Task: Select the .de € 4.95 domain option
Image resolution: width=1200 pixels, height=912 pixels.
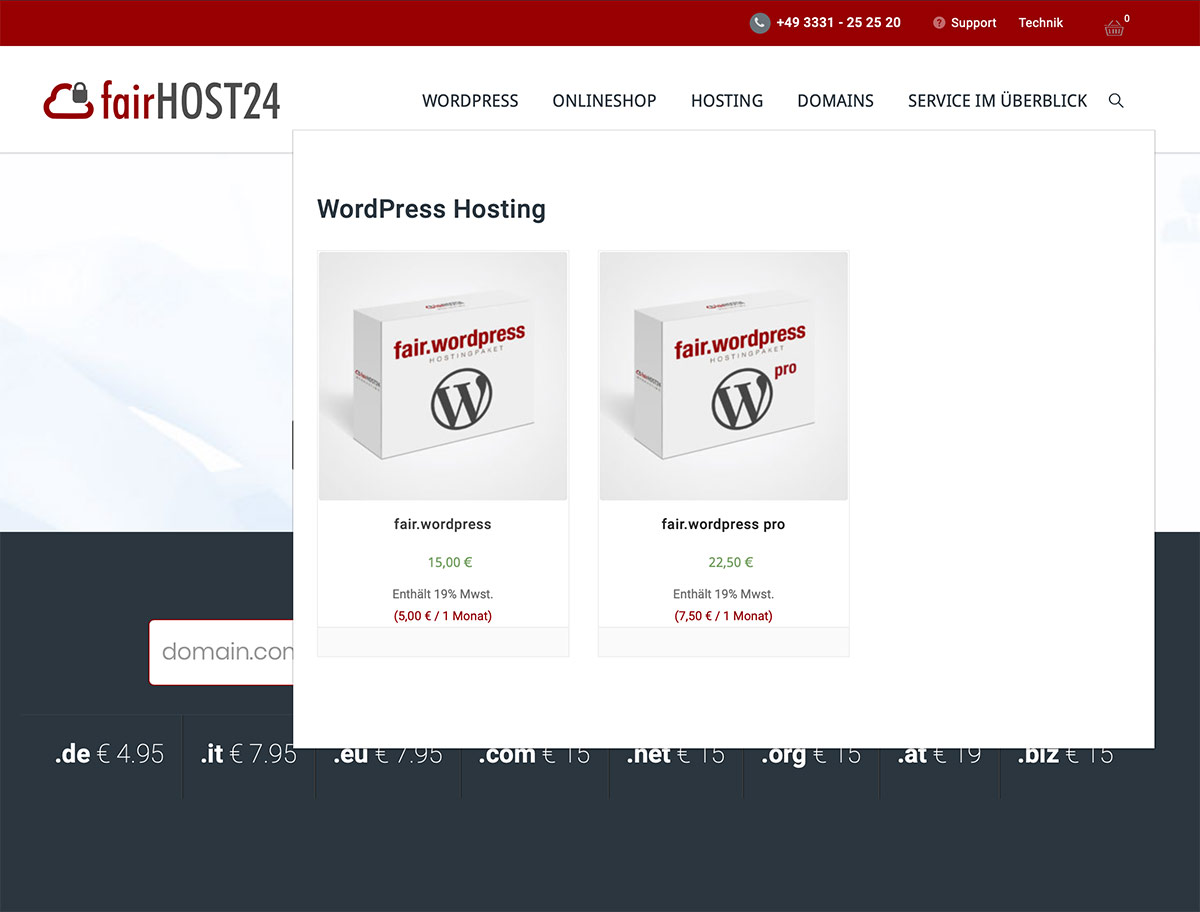Action: tap(108, 755)
